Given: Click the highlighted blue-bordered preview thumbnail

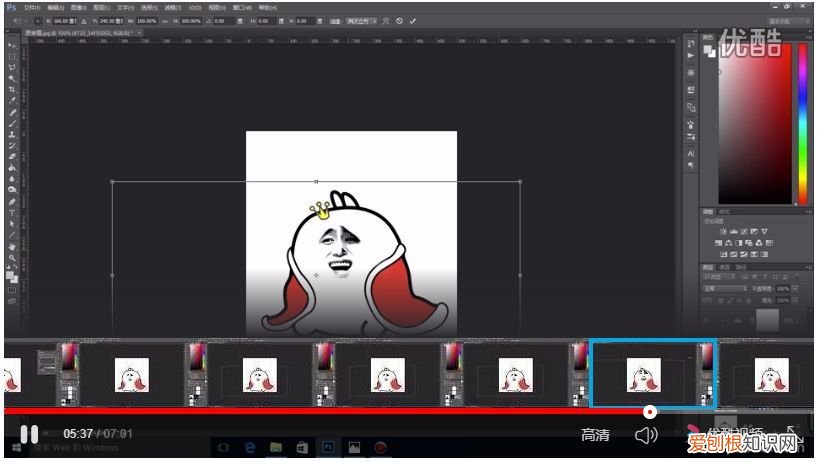Looking at the screenshot, I should click(x=652, y=374).
